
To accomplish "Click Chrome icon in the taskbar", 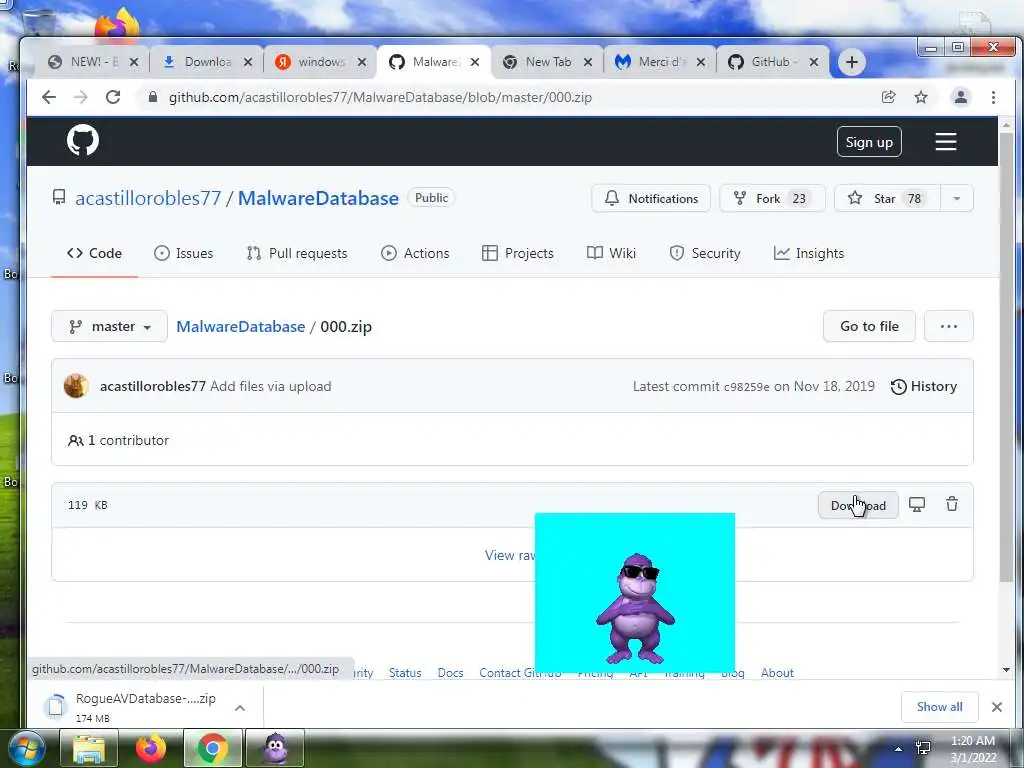I will point(212,749).
